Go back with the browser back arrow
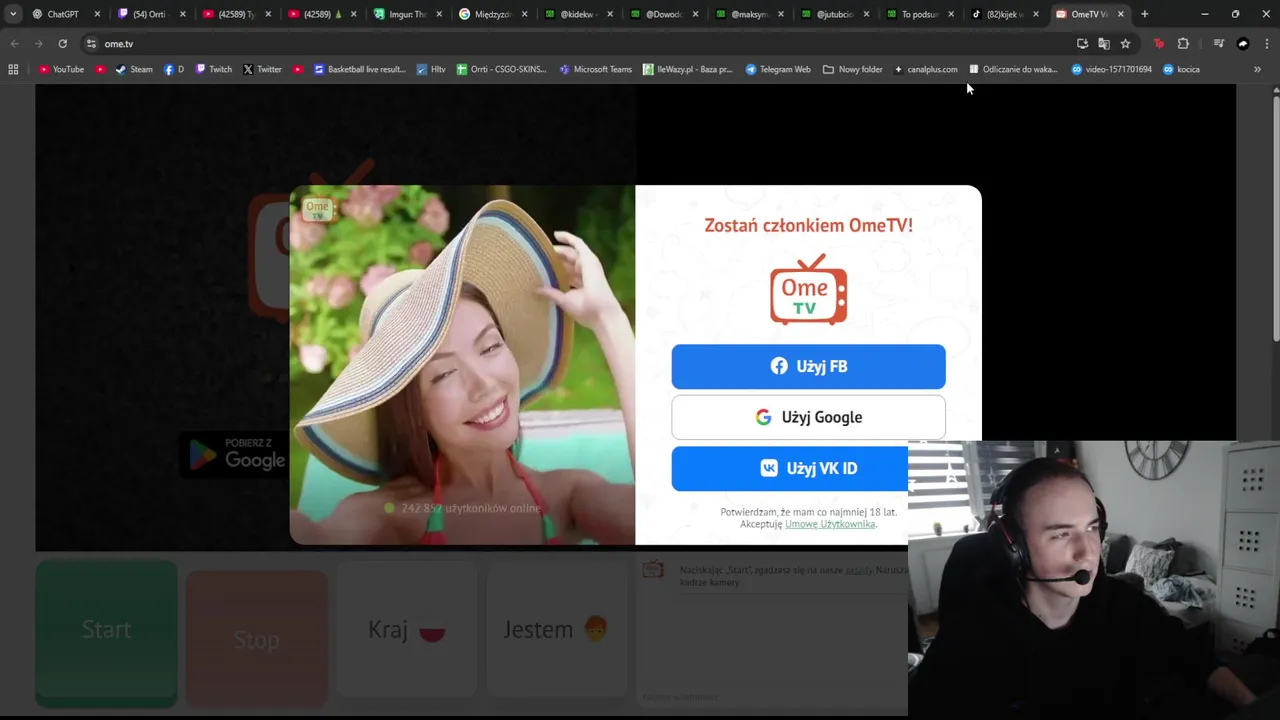The width and height of the screenshot is (1280, 720). pyautogui.click(x=14, y=44)
